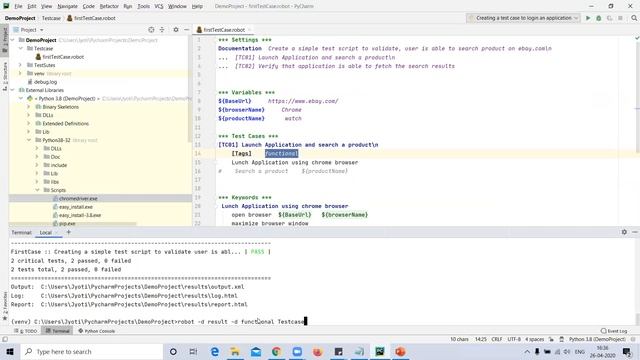The image size is (640, 360).
Task: Collapse the Python38-32 library root node
Action: coord(29,140)
